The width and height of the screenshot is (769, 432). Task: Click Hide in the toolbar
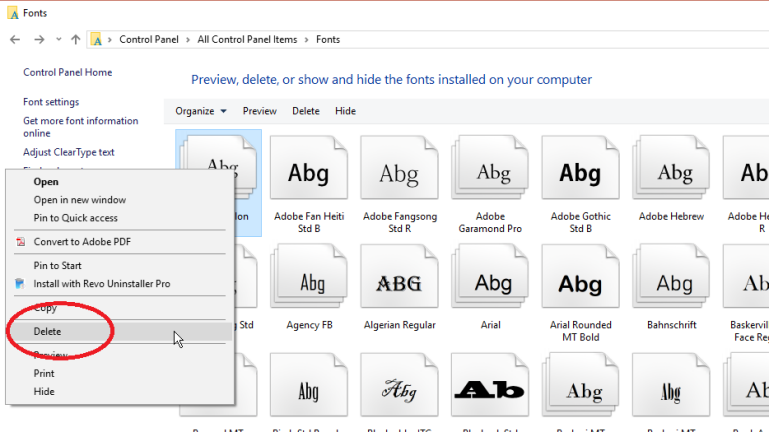pyautogui.click(x=345, y=111)
